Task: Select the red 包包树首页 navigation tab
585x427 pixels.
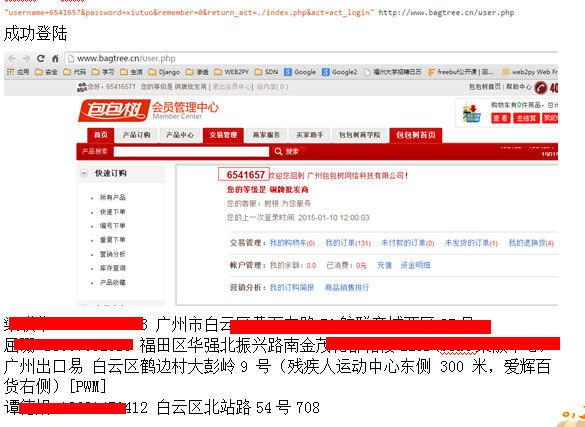Action: point(416,135)
